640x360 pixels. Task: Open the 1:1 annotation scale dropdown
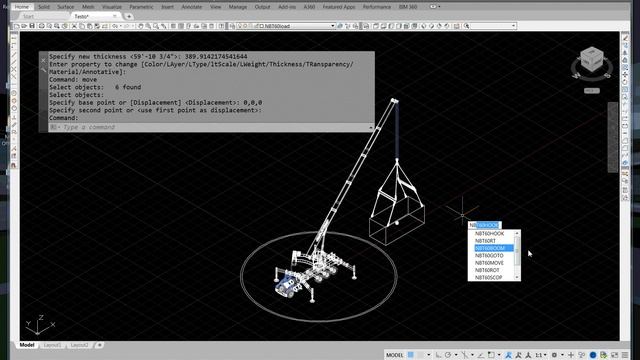(540, 355)
